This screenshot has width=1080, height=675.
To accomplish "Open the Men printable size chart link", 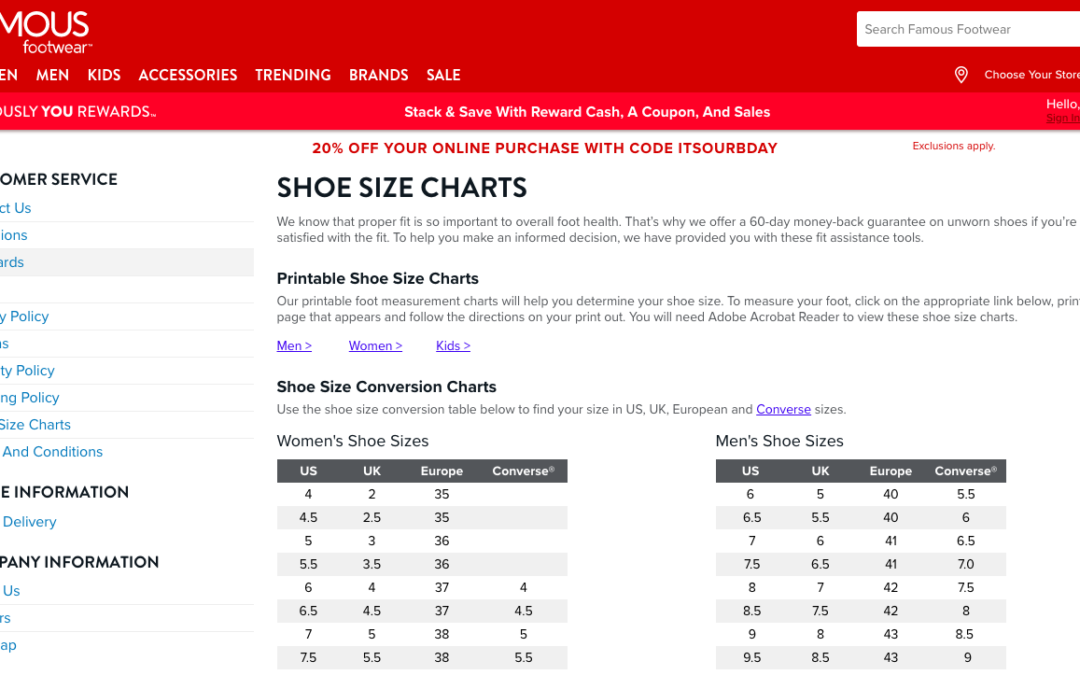I will coord(294,346).
